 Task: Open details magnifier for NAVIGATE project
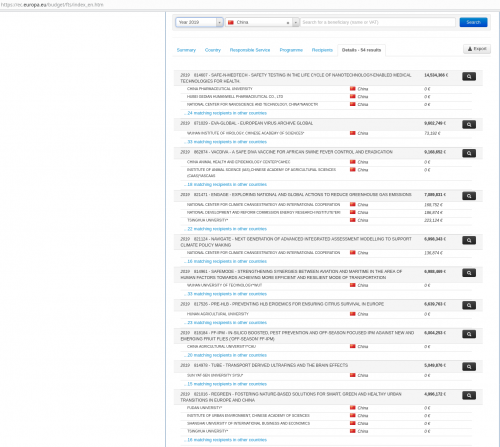[x=469, y=240]
